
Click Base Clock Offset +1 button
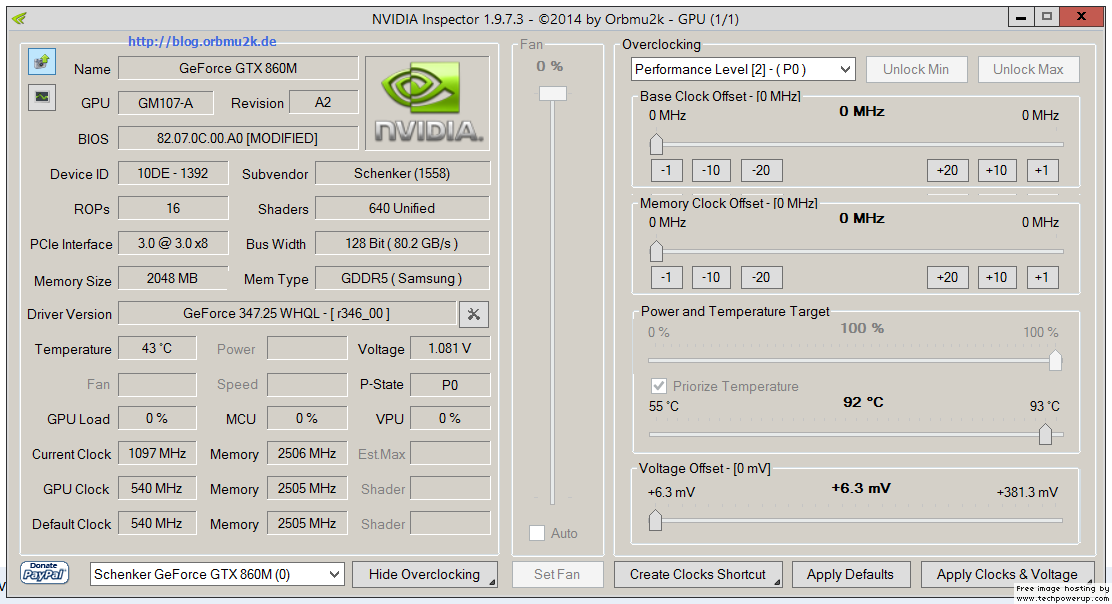click(x=1041, y=170)
